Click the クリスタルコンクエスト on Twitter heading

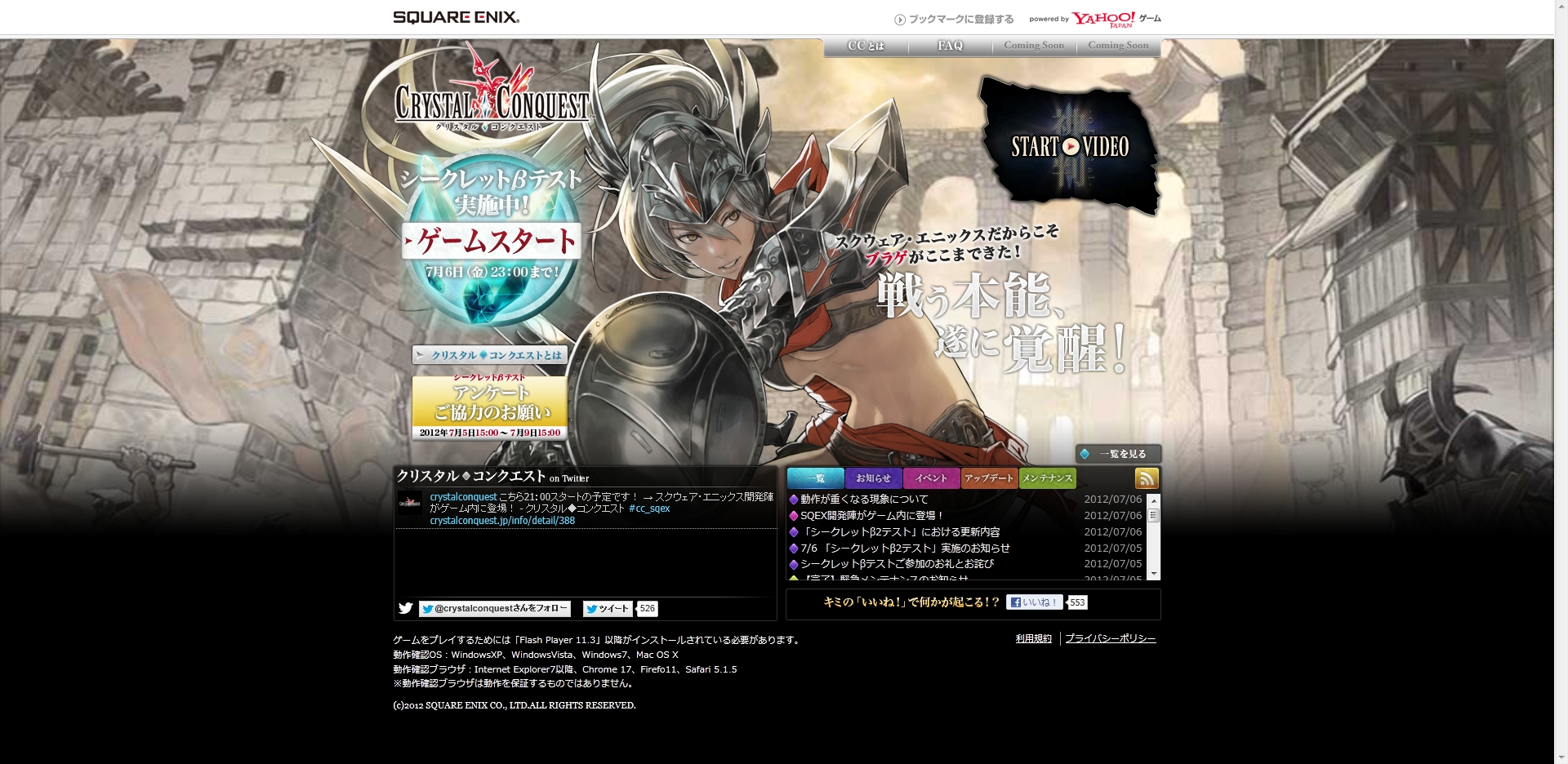pos(492,477)
